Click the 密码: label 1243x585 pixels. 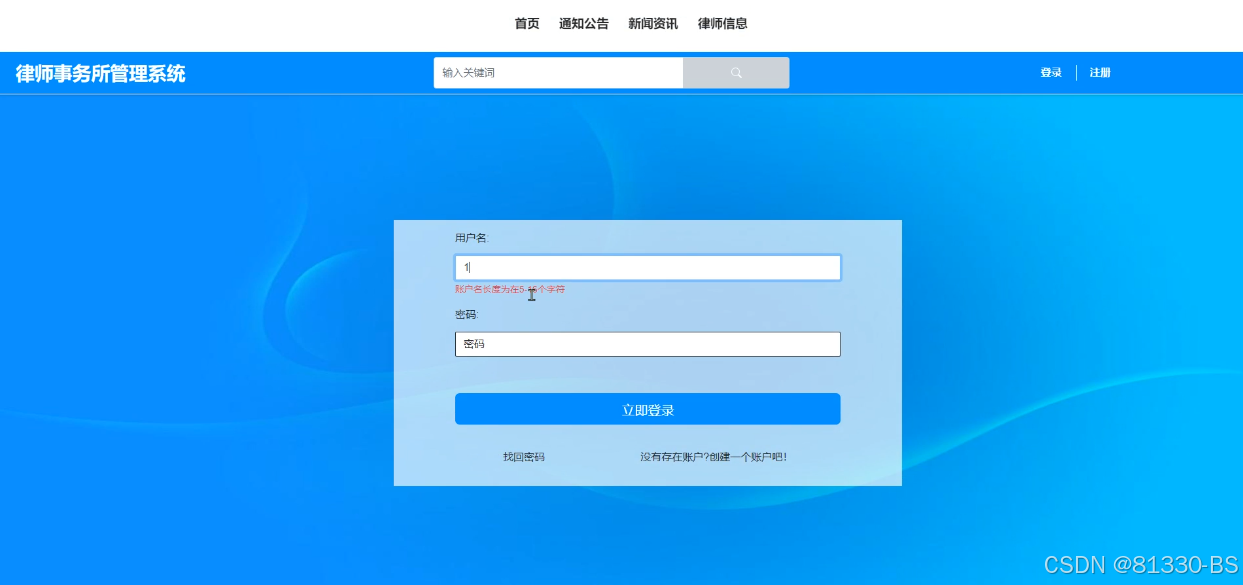pos(467,314)
